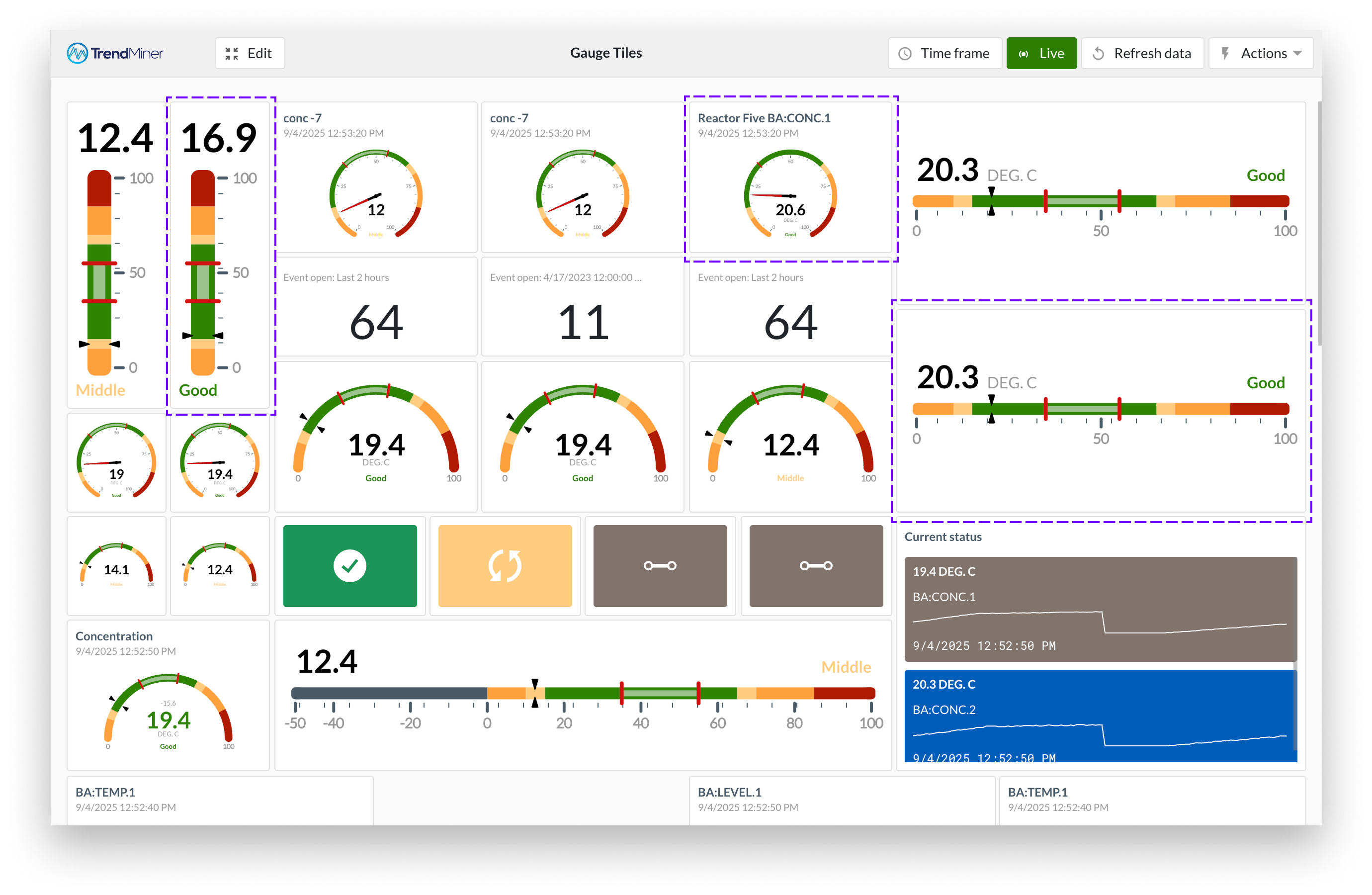The height and width of the screenshot is (895, 1372).
Task: Click the 12.4 Middle horizontal linear gauge
Action: [x=583, y=693]
